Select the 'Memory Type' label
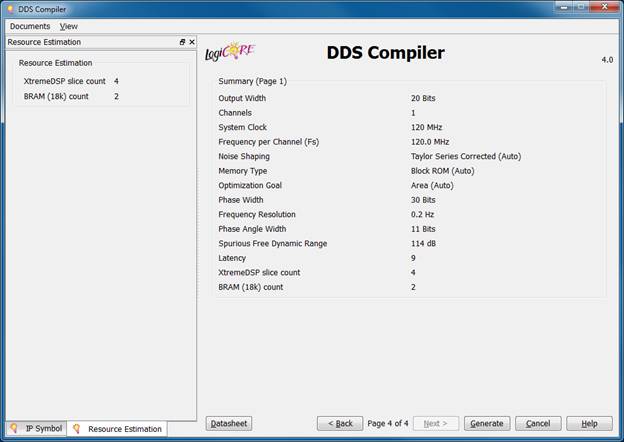This screenshot has width=624, height=442. [x=243, y=171]
